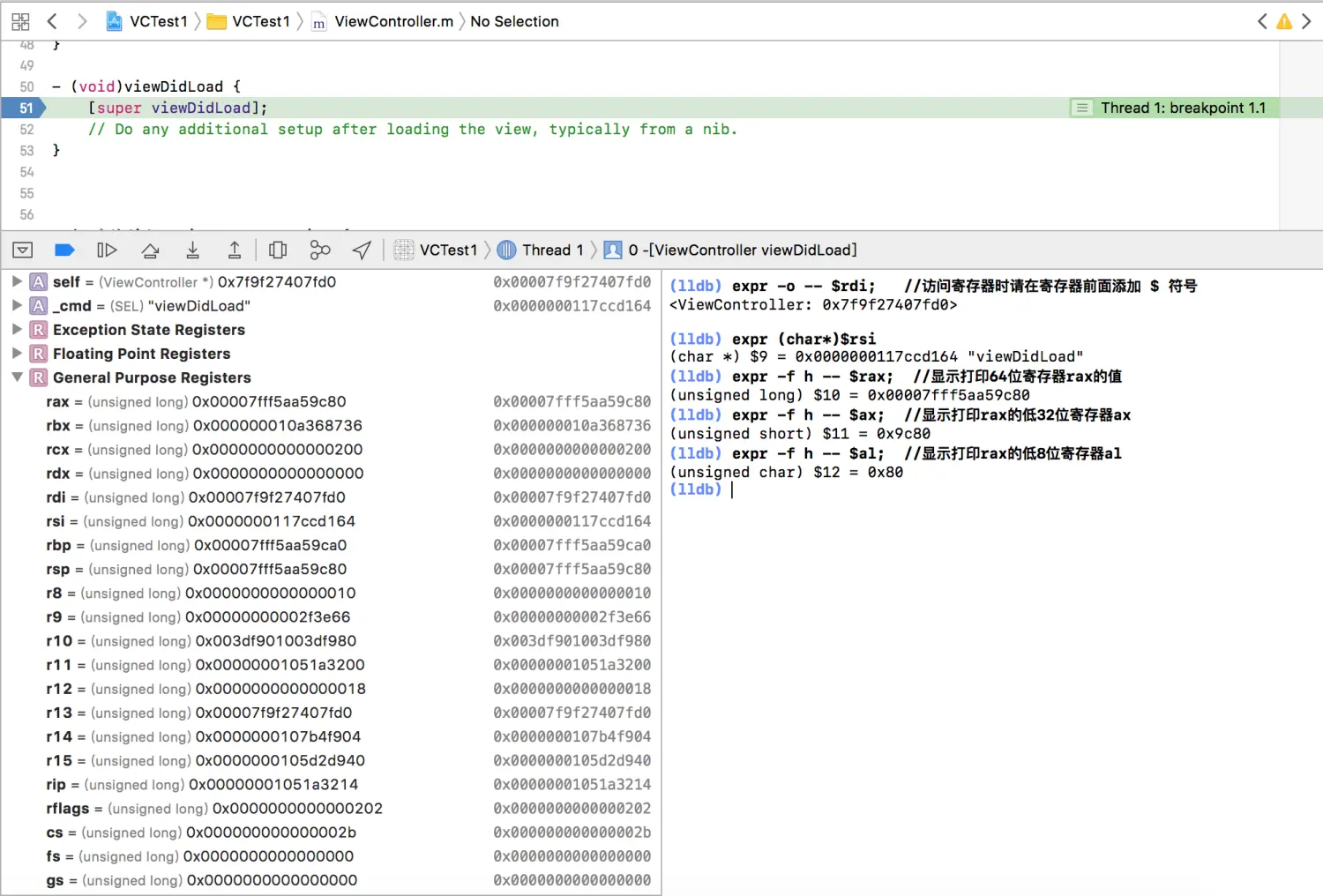
Task: Select the rbp register row
Action: pos(331,545)
